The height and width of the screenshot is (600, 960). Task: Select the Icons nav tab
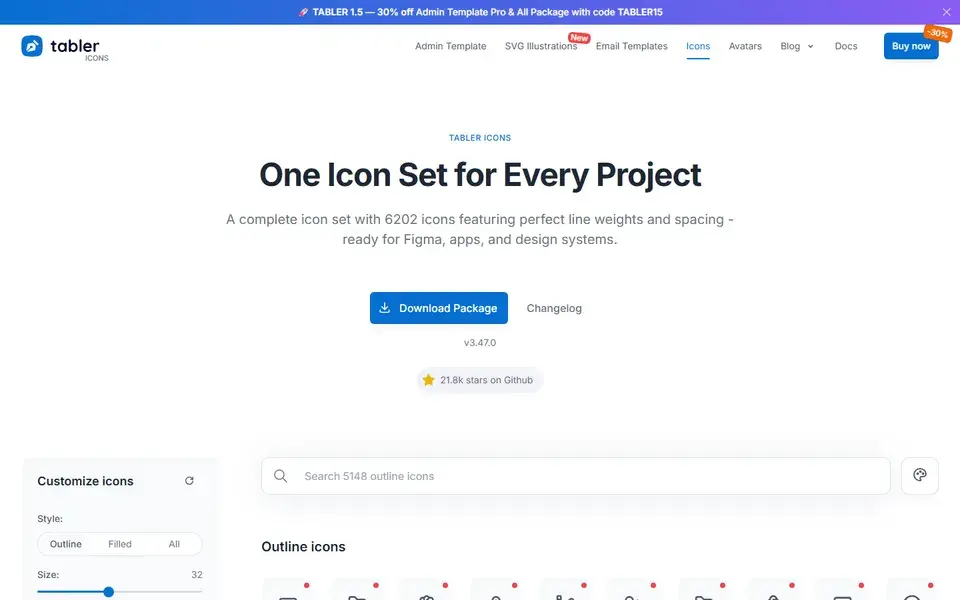point(698,46)
